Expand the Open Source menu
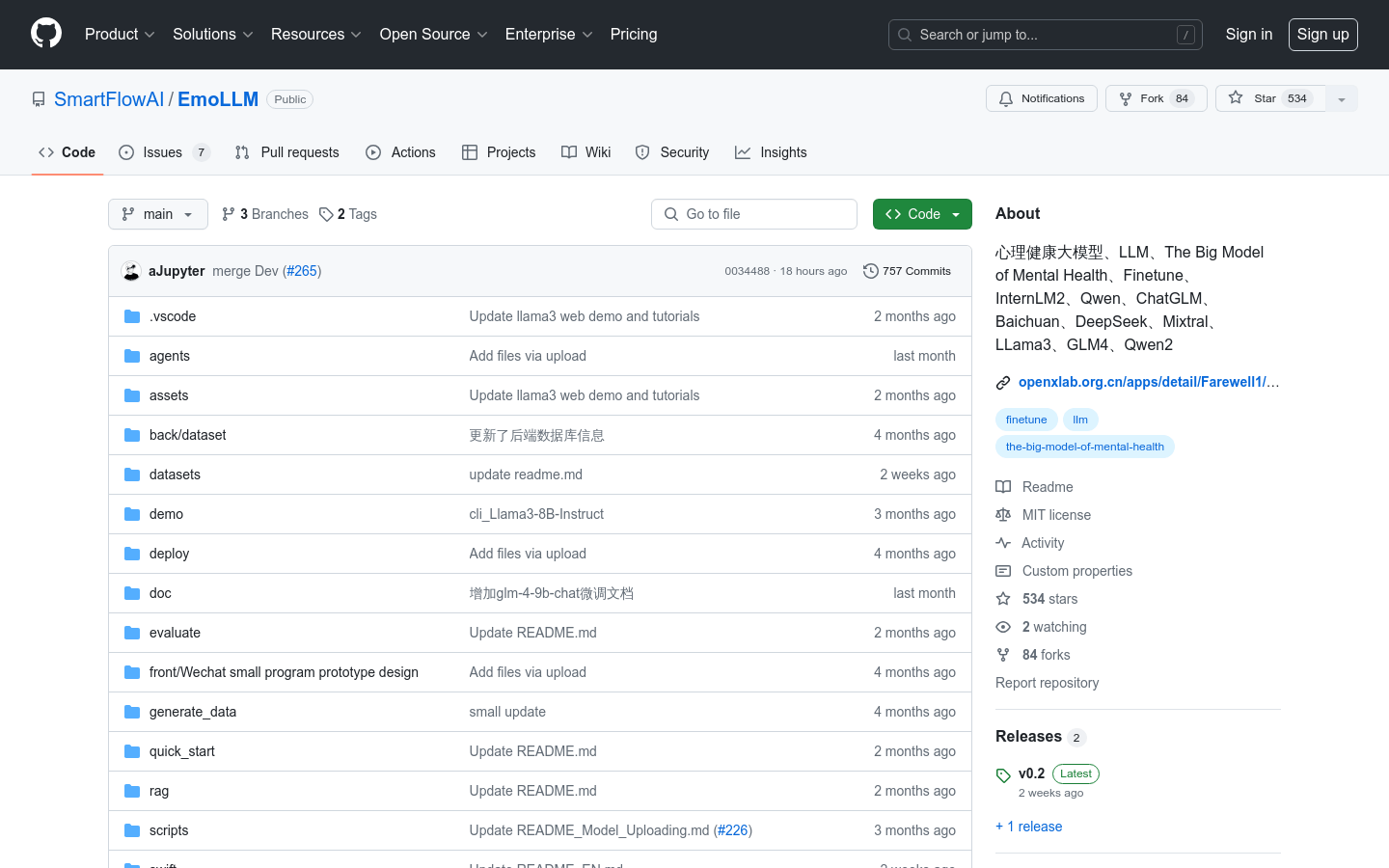The image size is (1389, 868). (434, 34)
